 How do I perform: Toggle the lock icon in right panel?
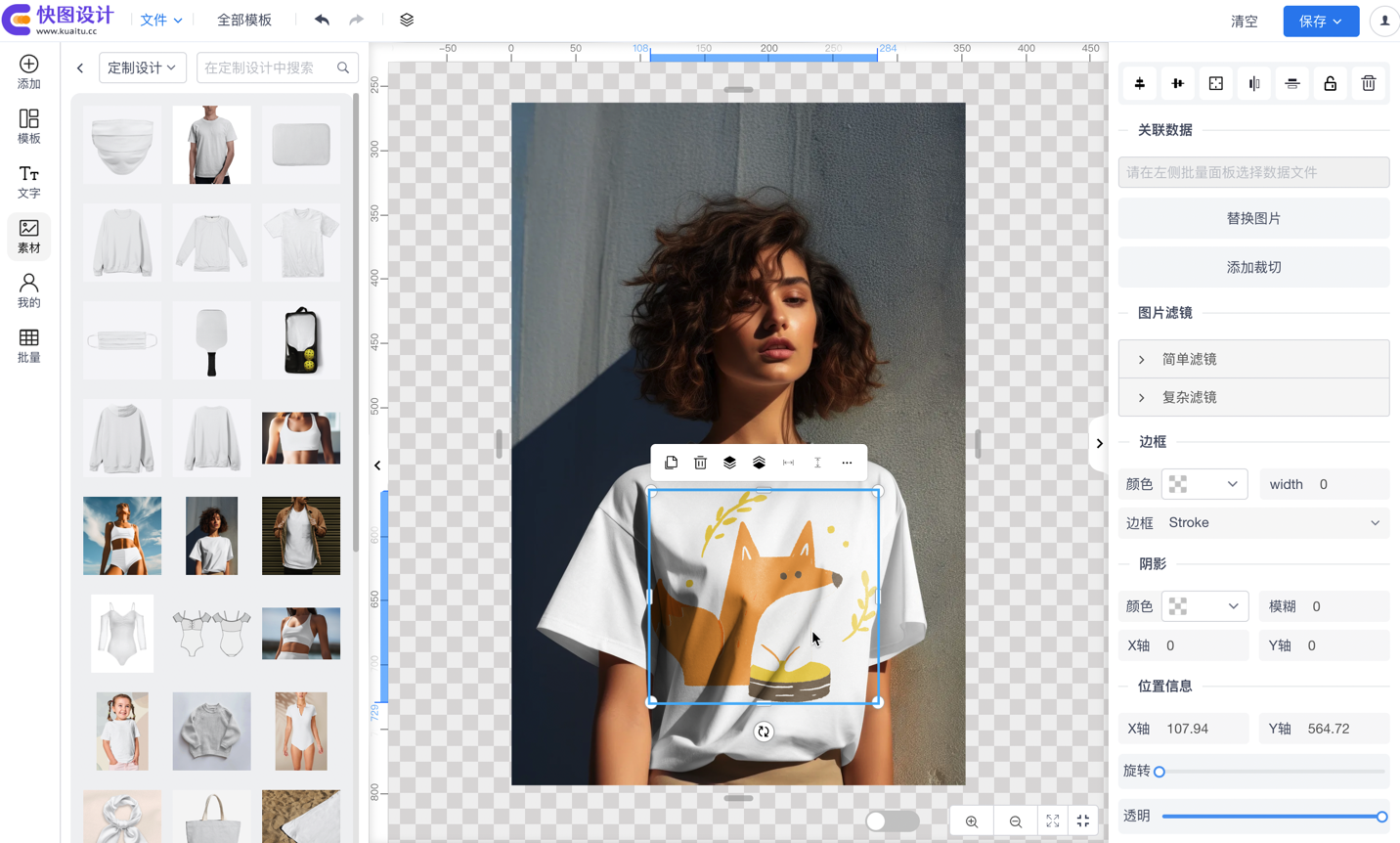click(1331, 84)
